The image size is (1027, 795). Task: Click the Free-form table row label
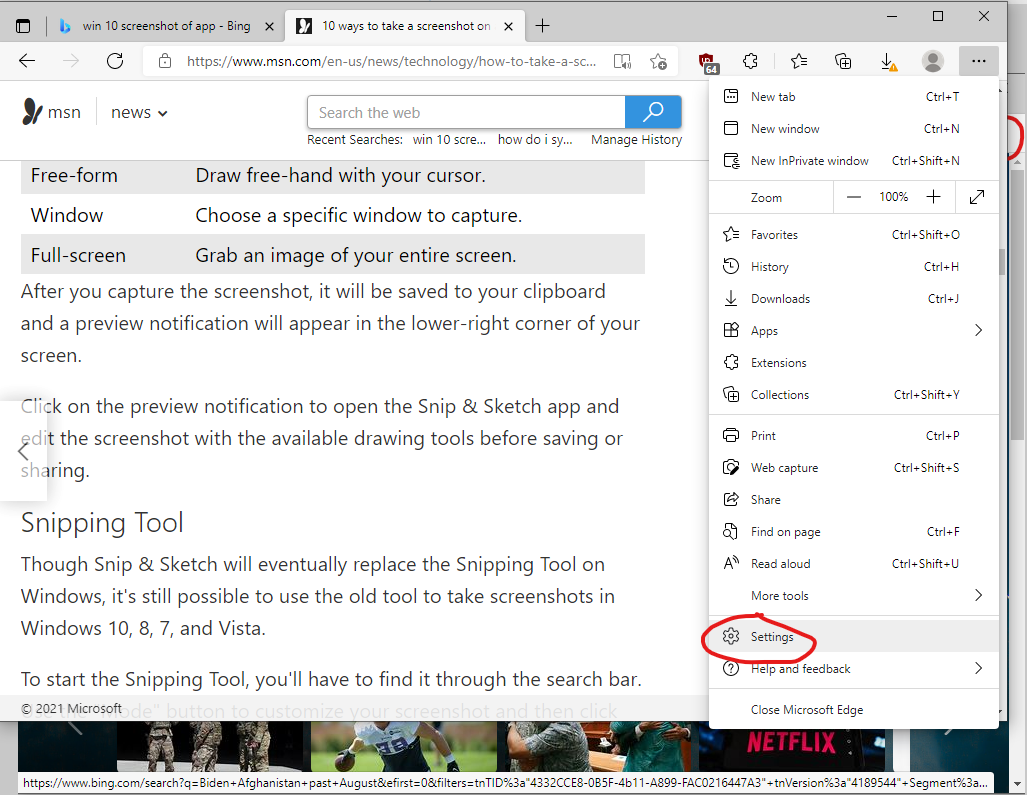coord(74,176)
